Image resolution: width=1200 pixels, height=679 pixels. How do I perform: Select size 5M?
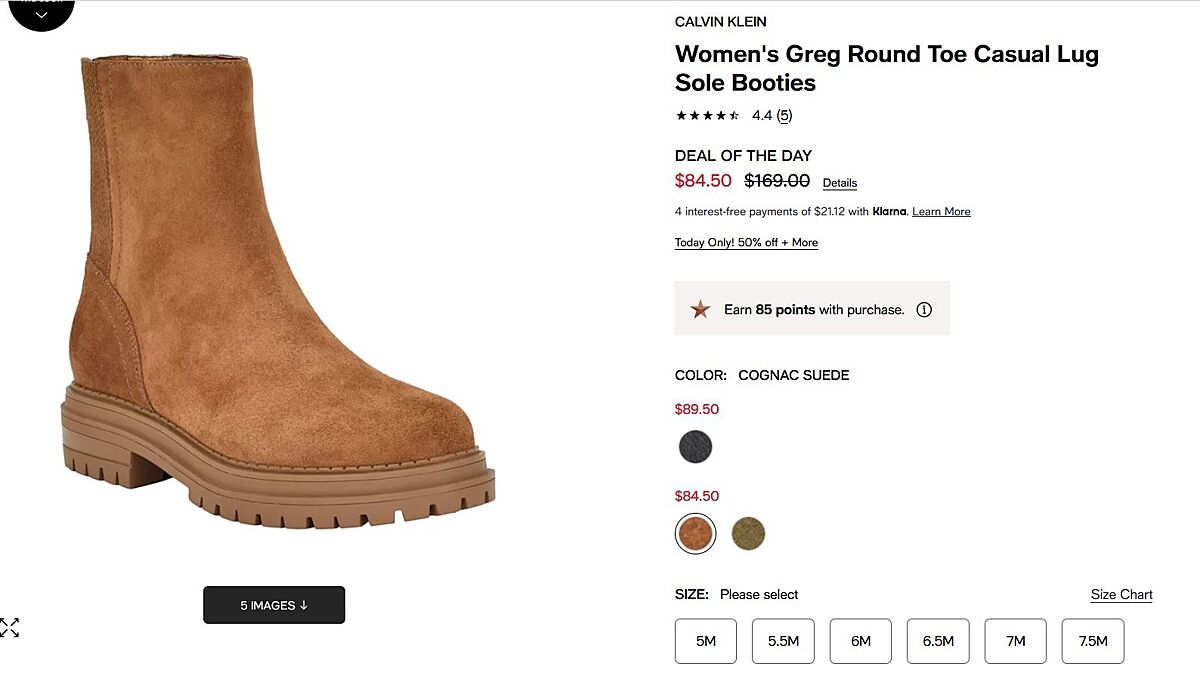click(706, 641)
